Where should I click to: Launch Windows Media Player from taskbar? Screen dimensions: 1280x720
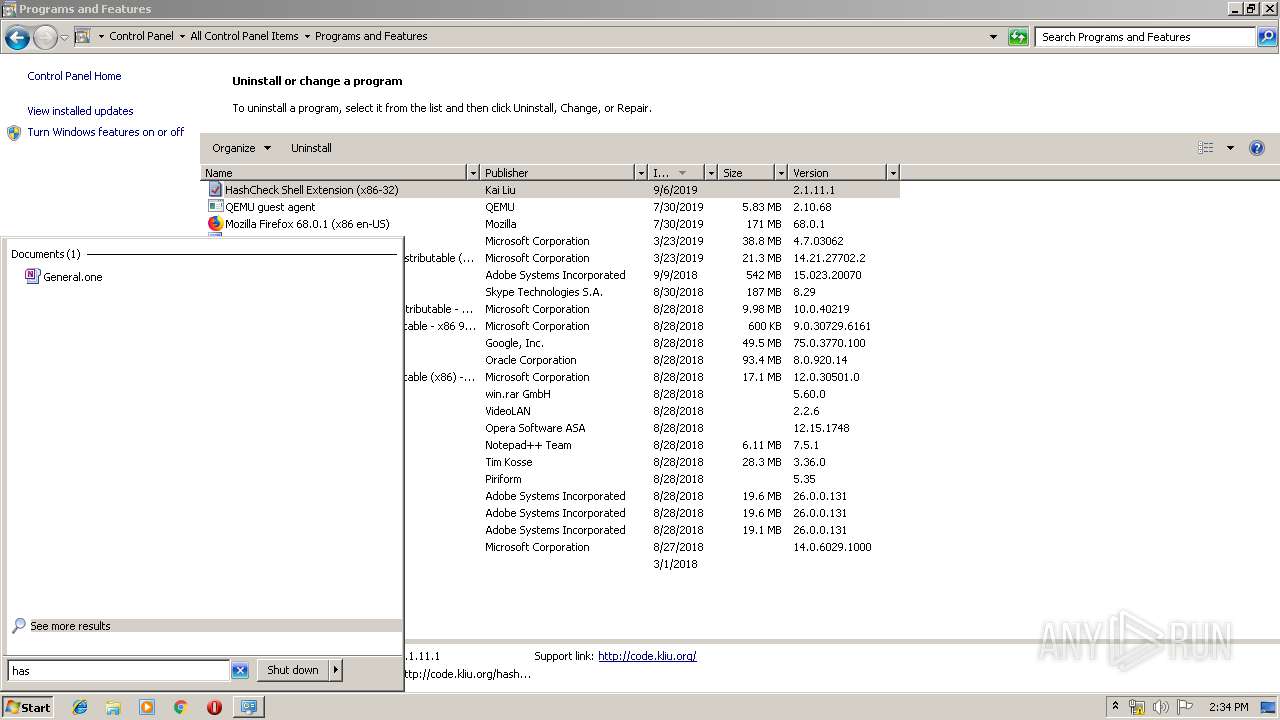tap(147, 707)
